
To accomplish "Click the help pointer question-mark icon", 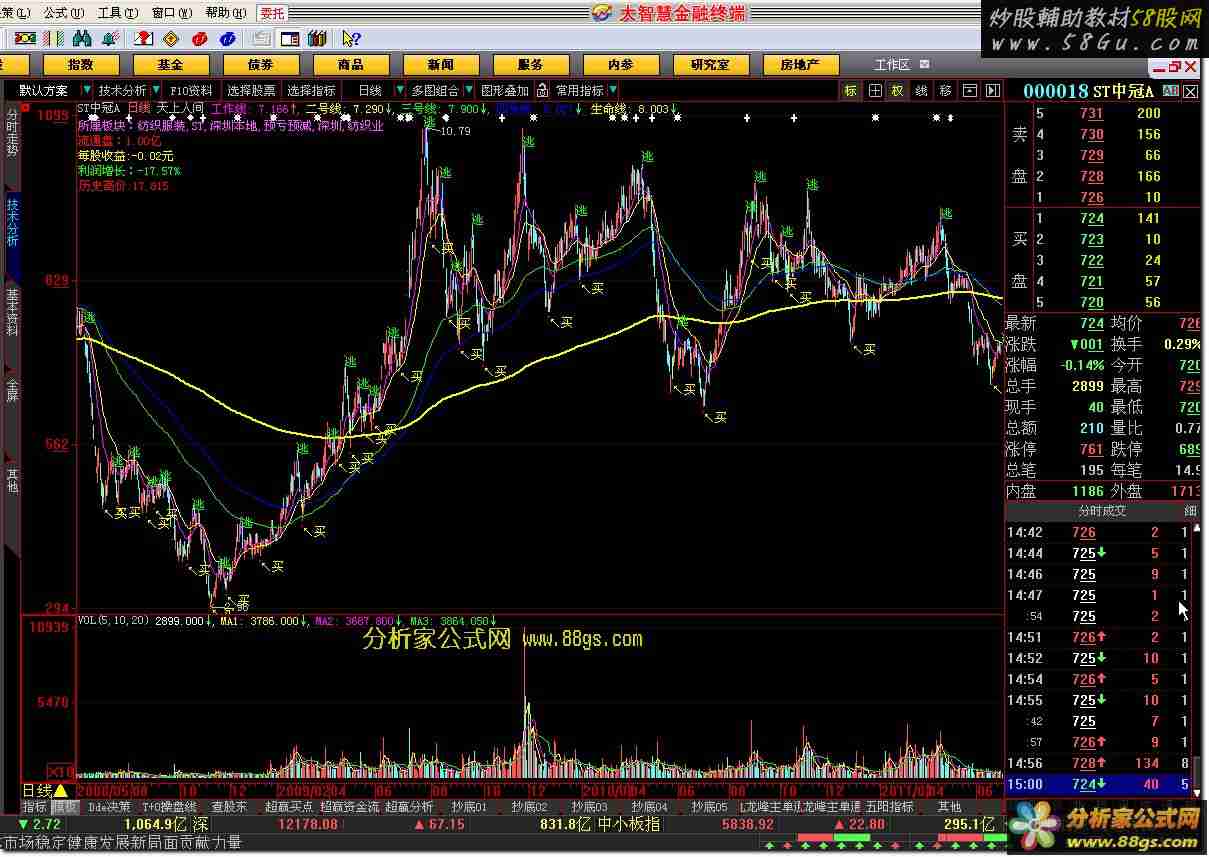I will pyautogui.click(x=350, y=39).
